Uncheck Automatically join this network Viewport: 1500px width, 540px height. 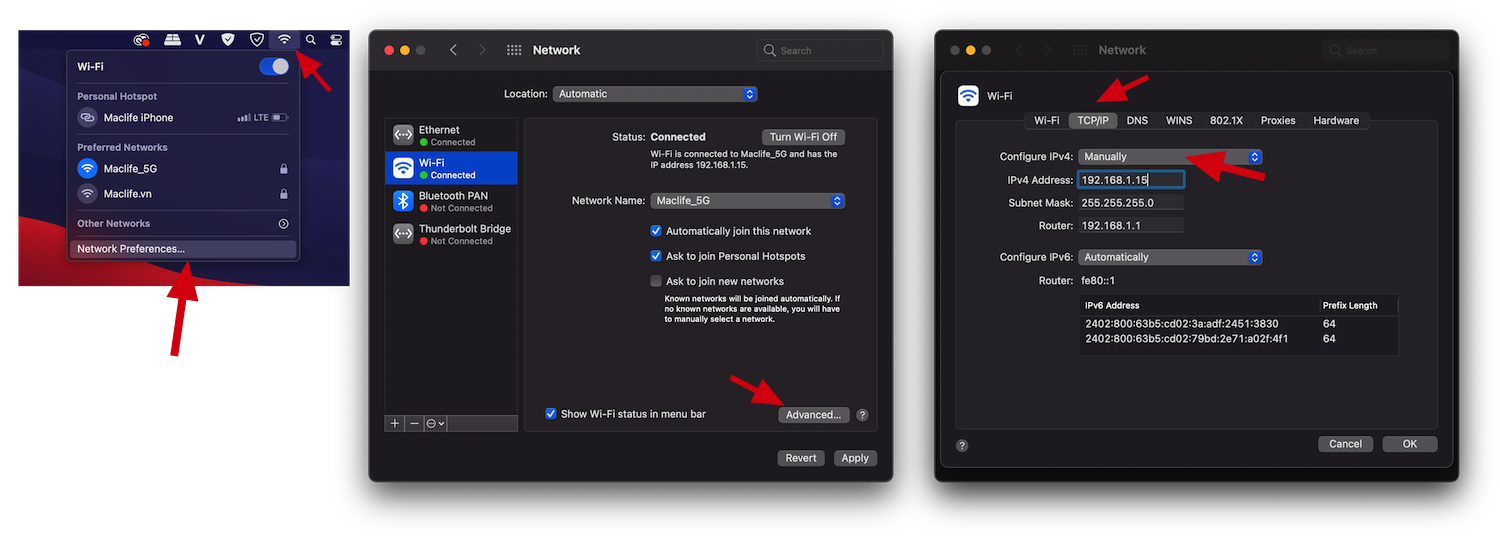pos(656,231)
